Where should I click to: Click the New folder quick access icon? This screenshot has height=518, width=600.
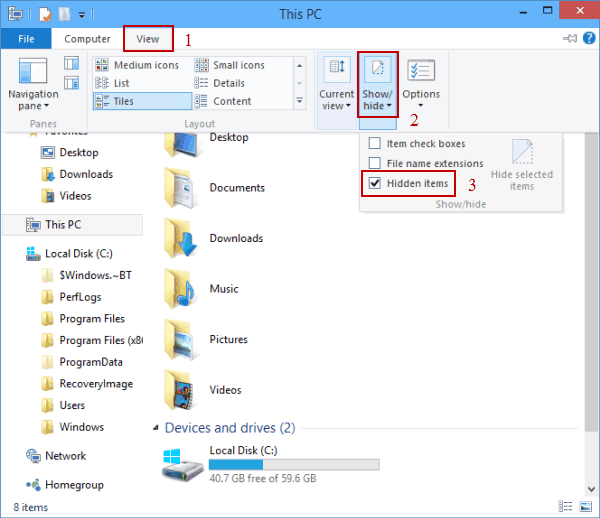click(x=64, y=14)
